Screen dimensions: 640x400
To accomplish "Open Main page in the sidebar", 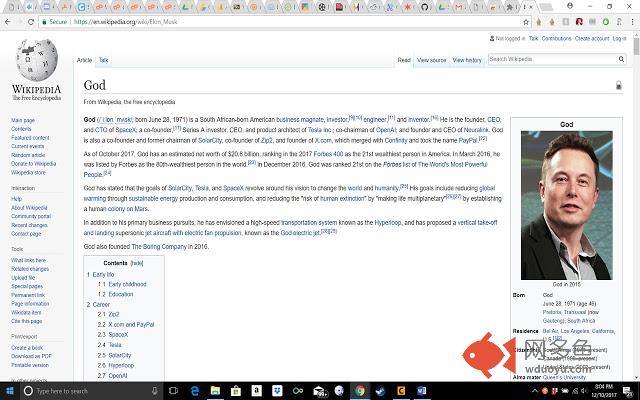I will [23, 120].
